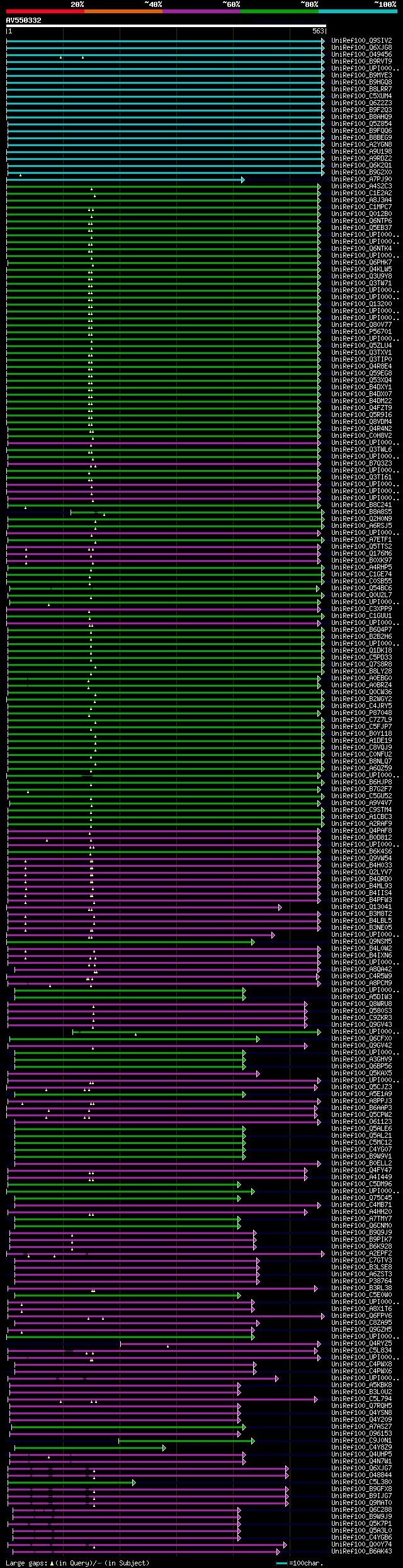Click hit UniRef100_C9STM4

361,810
